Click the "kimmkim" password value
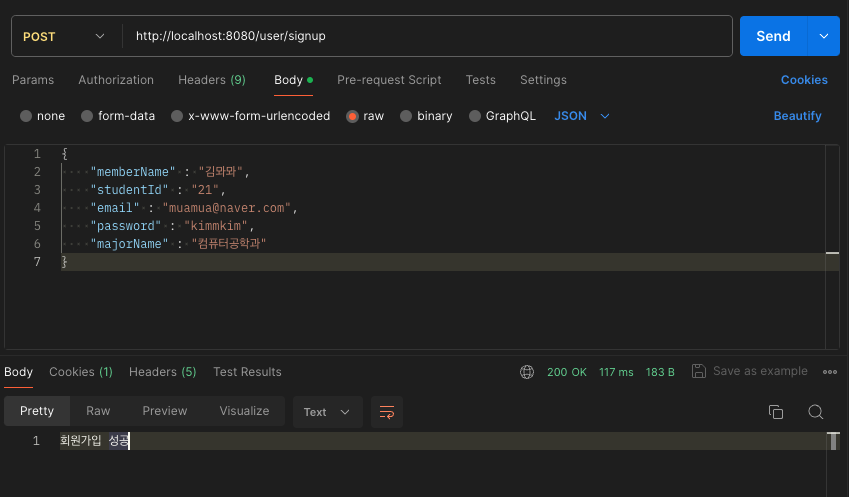849x497 pixels. click(216, 226)
